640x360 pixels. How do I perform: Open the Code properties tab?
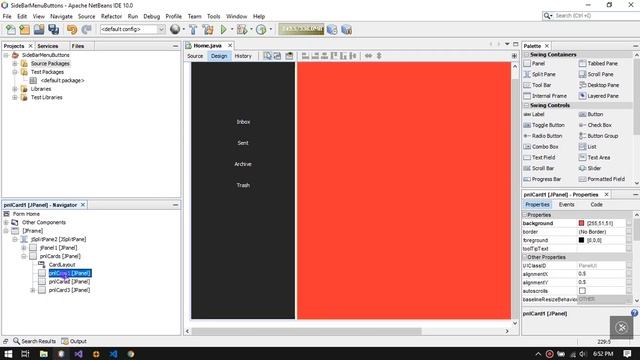click(596, 204)
